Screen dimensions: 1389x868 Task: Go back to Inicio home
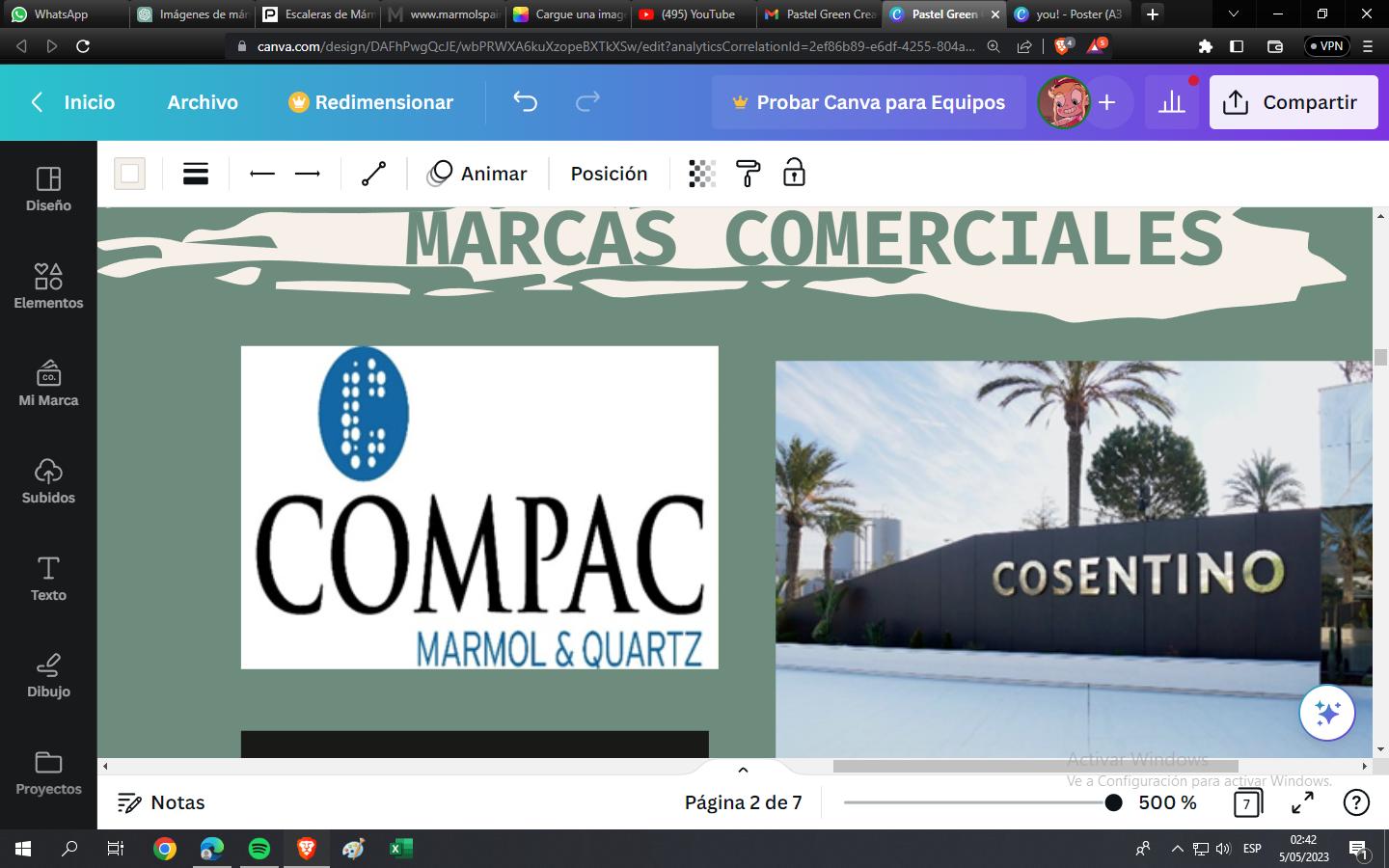(x=74, y=102)
